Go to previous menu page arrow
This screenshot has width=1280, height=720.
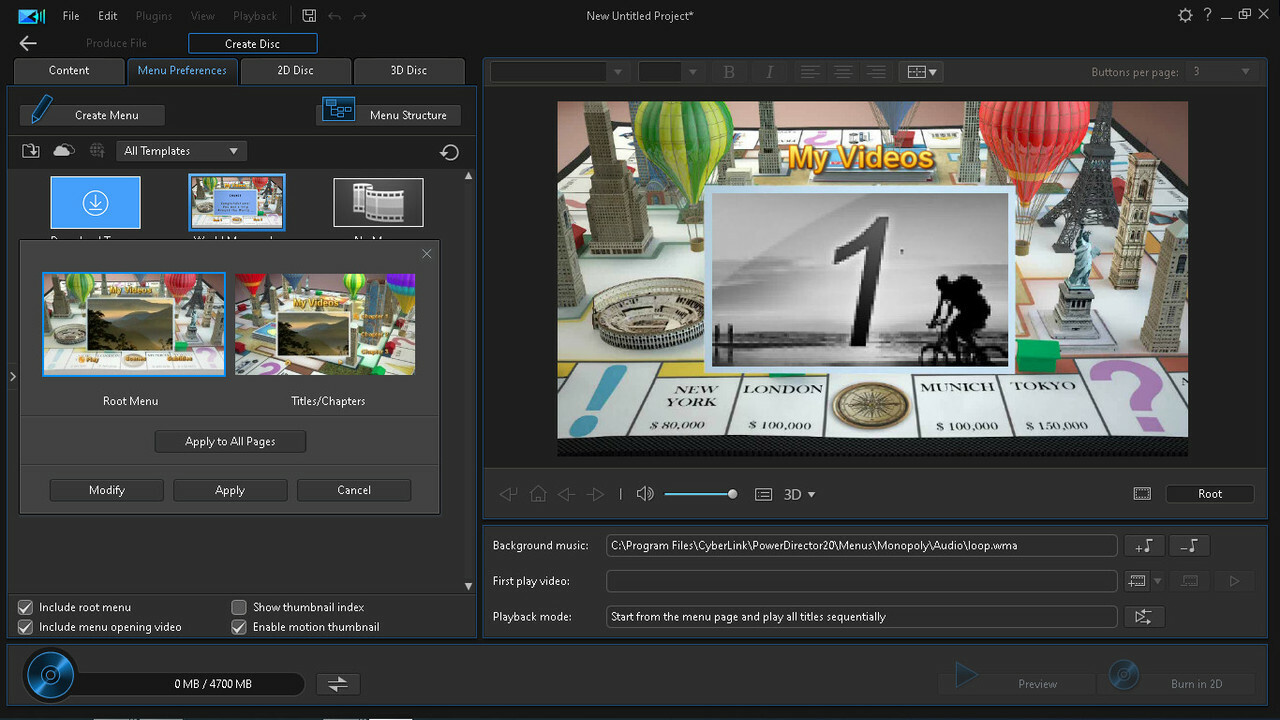tap(567, 494)
